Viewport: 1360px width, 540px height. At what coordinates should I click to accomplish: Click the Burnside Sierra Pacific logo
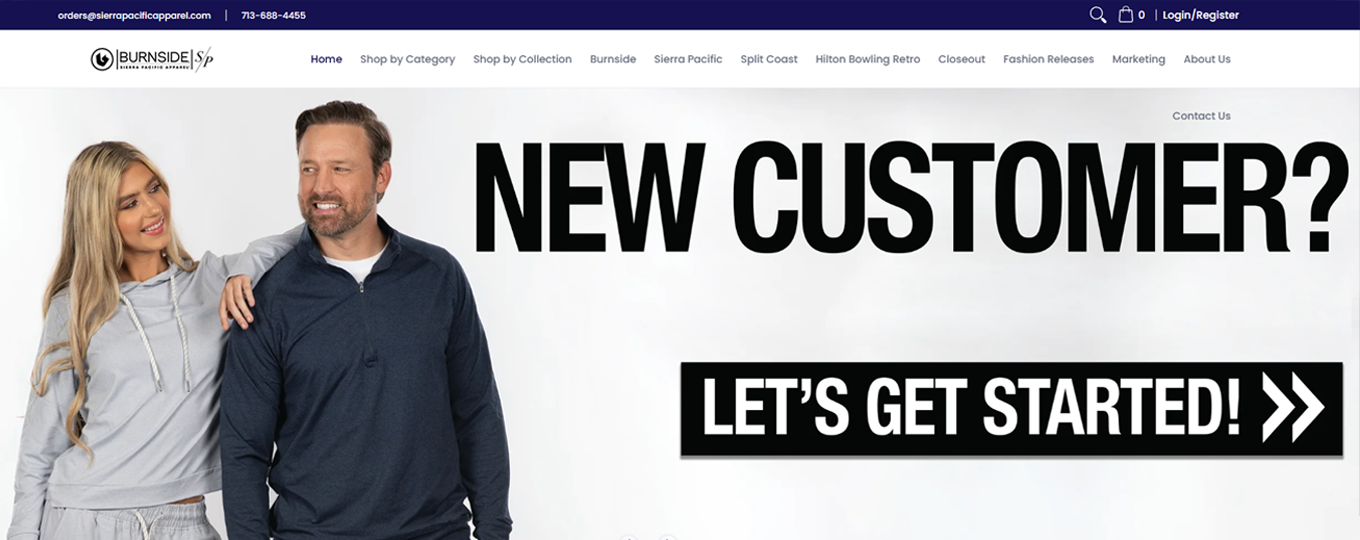point(152,59)
